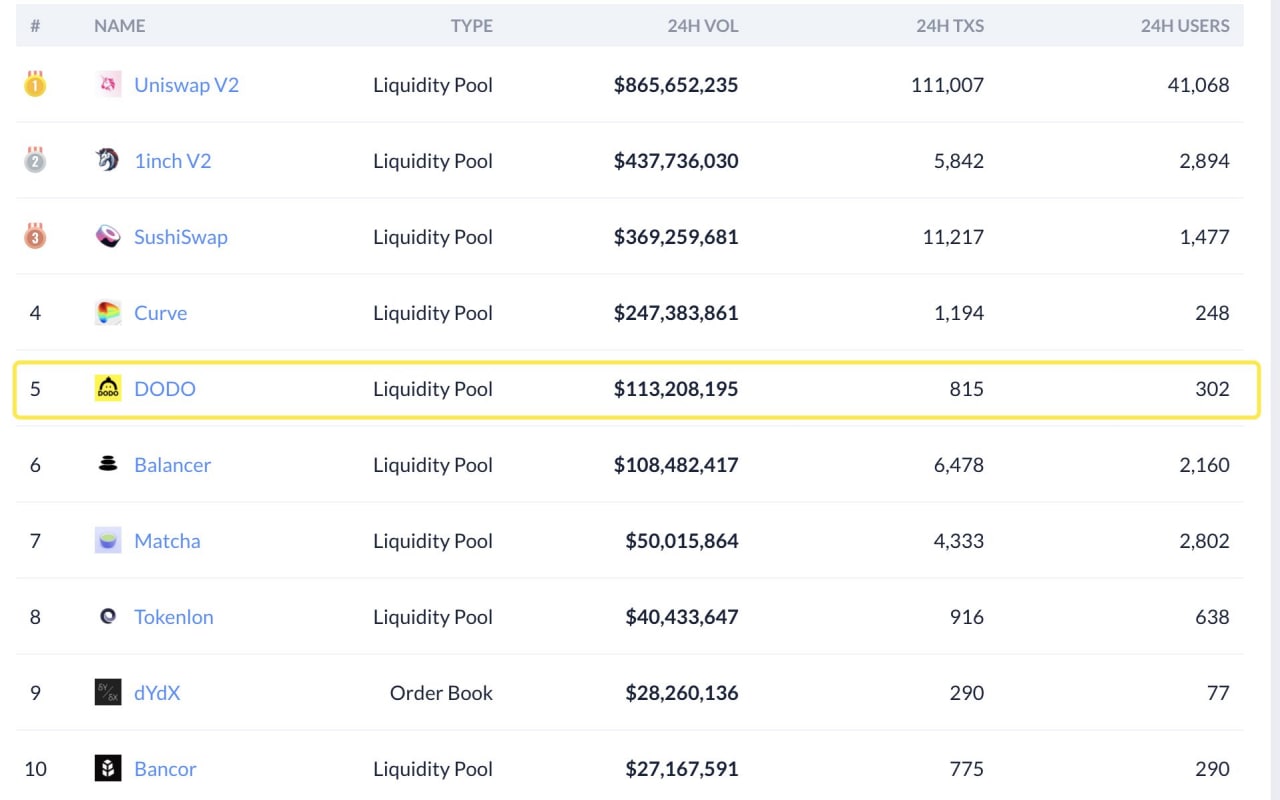Click the 41,068 users cell

[1199, 85]
